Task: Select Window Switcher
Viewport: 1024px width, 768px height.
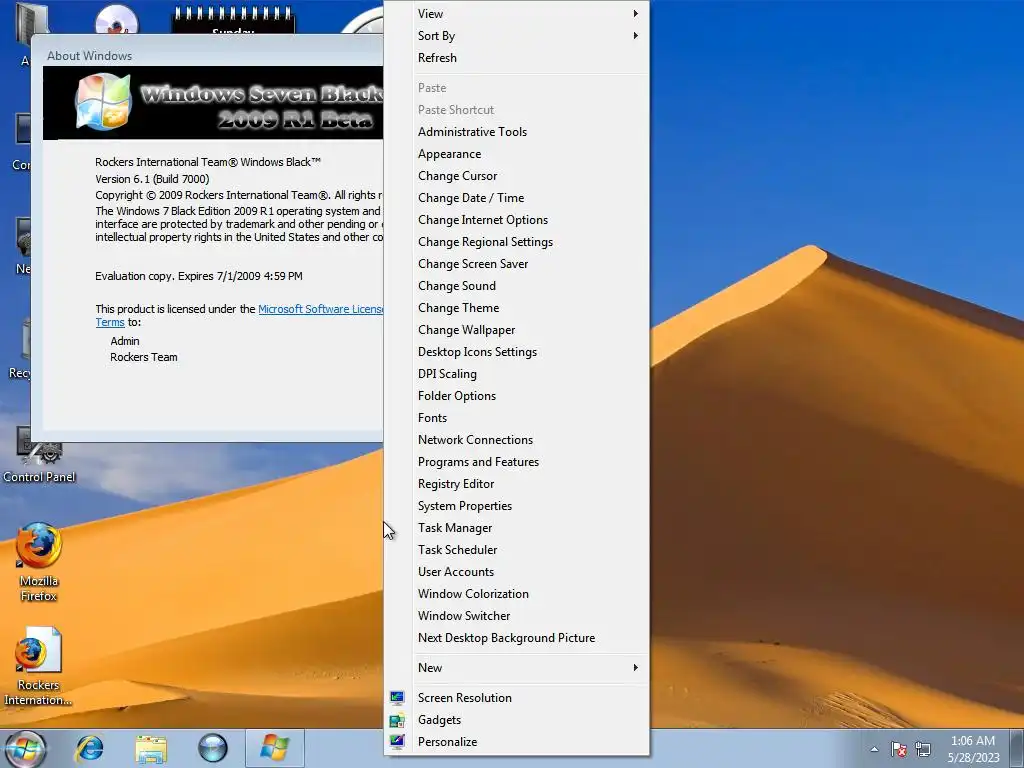Action: point(517,616)
